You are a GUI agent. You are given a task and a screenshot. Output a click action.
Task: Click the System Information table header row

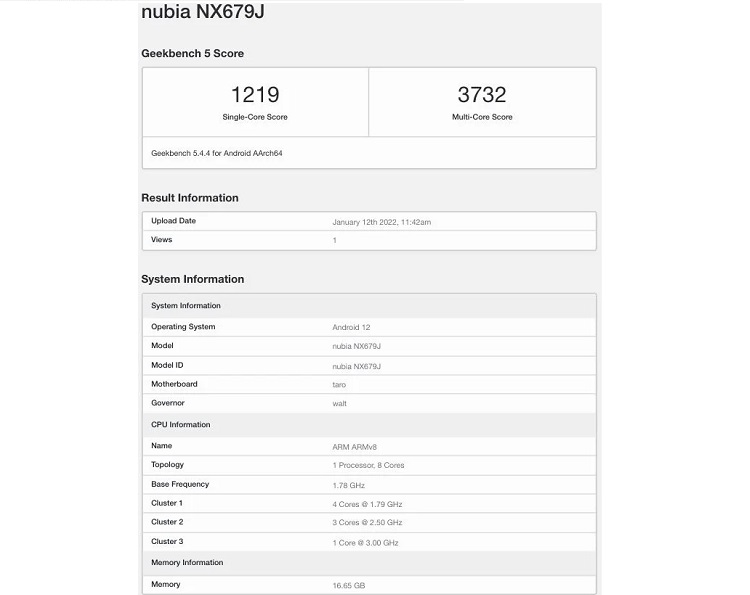[369, 306]
